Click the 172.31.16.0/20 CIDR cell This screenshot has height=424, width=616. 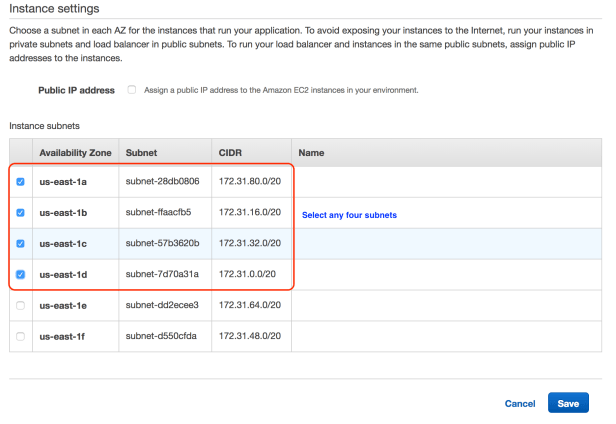tap(249, 213)
